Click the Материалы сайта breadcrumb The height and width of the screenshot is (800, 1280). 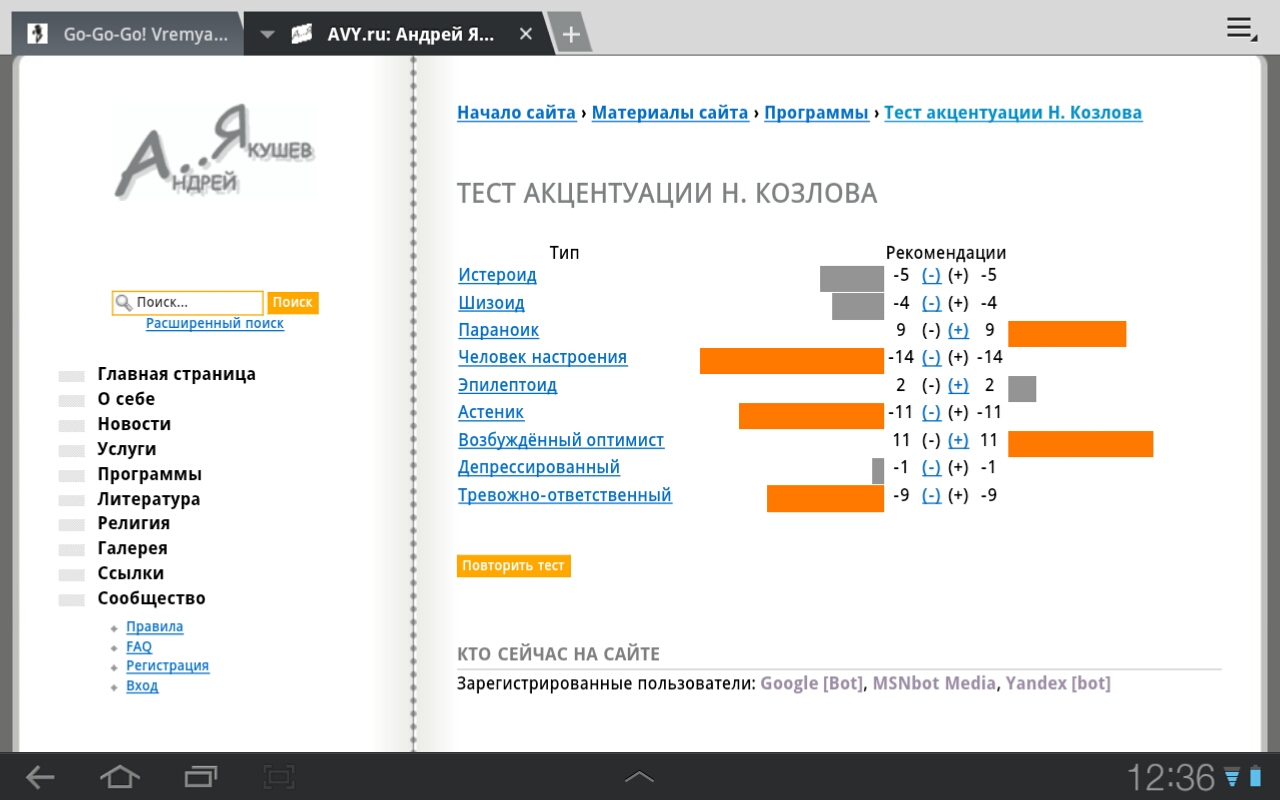point(670,113)
